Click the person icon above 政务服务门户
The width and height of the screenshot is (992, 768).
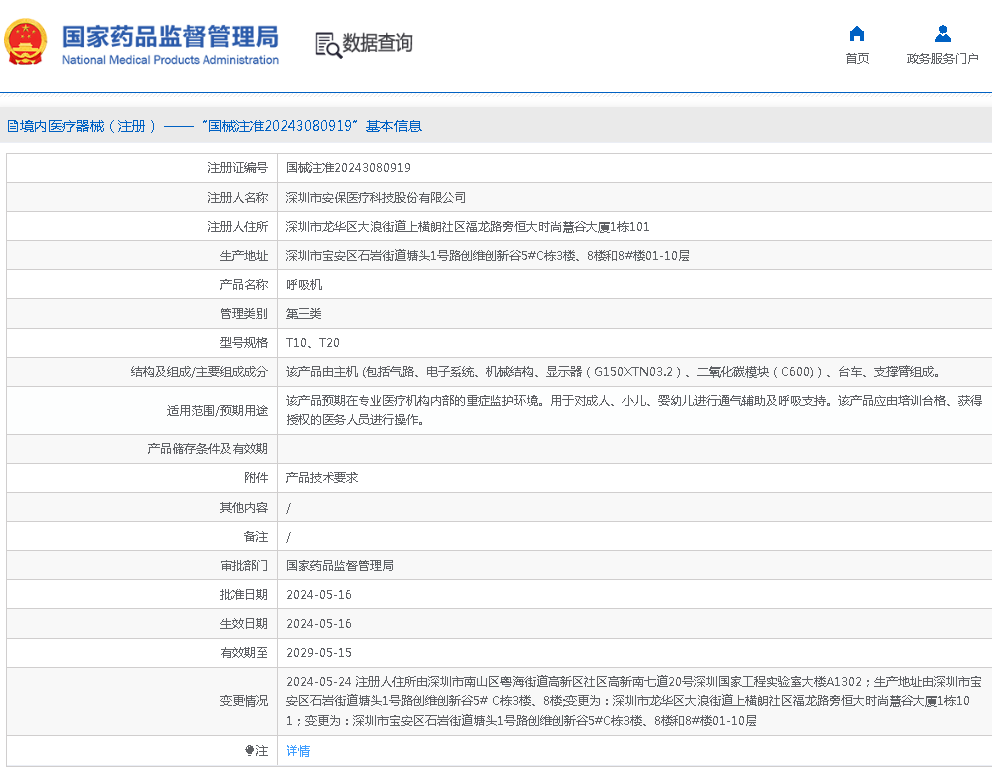[x=941, y=34]
